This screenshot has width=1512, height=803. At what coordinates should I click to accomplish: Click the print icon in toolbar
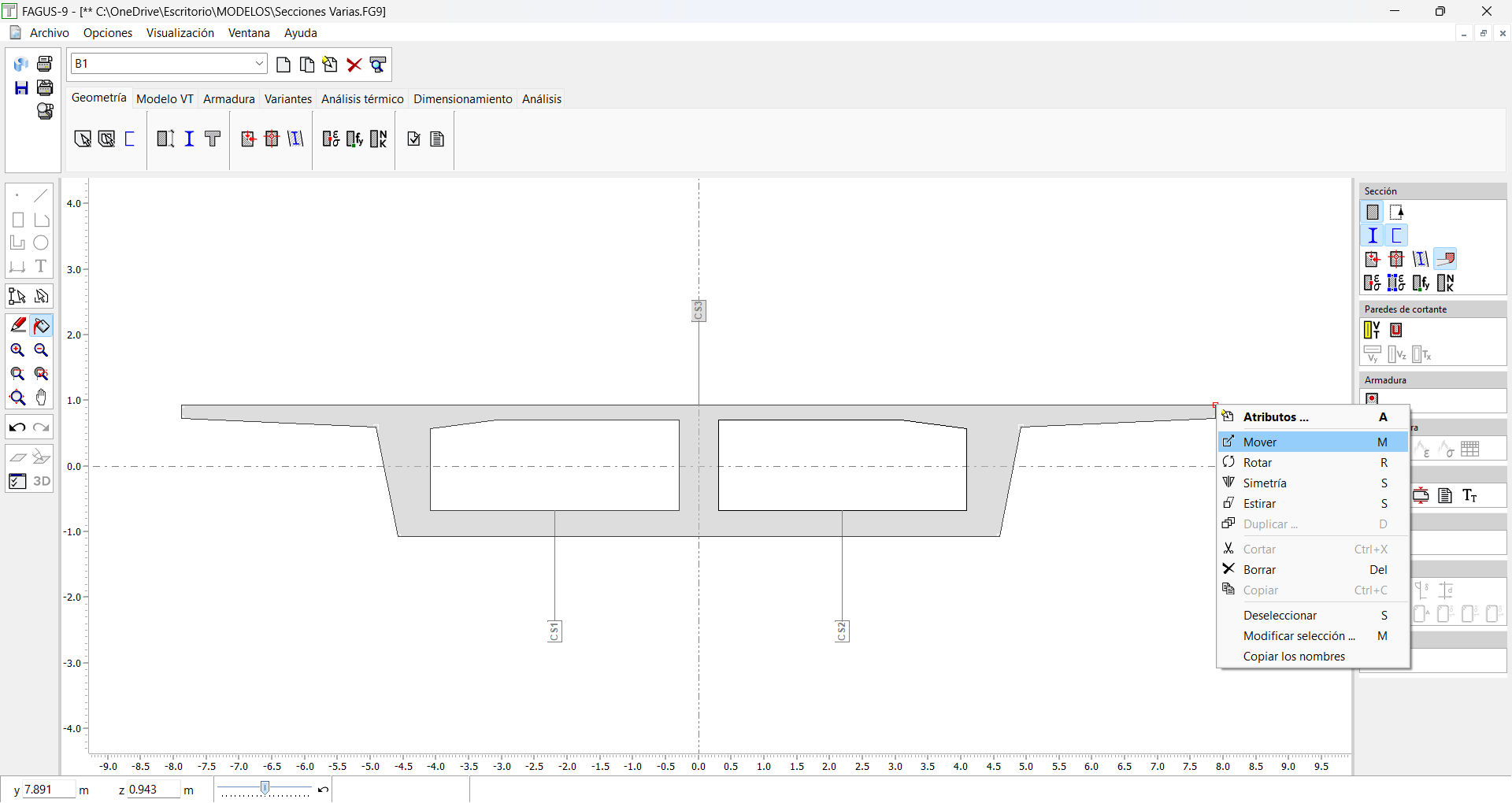click(45, 64)
